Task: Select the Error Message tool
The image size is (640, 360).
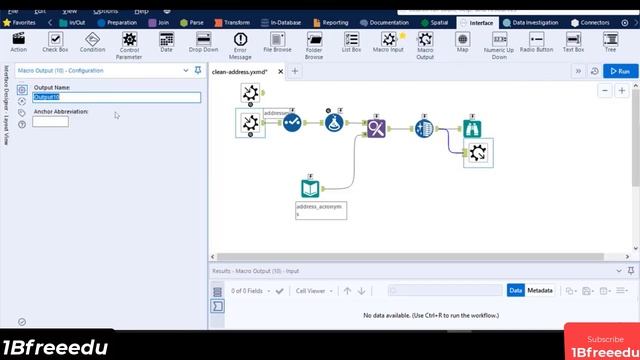Action: coord(240,46)
